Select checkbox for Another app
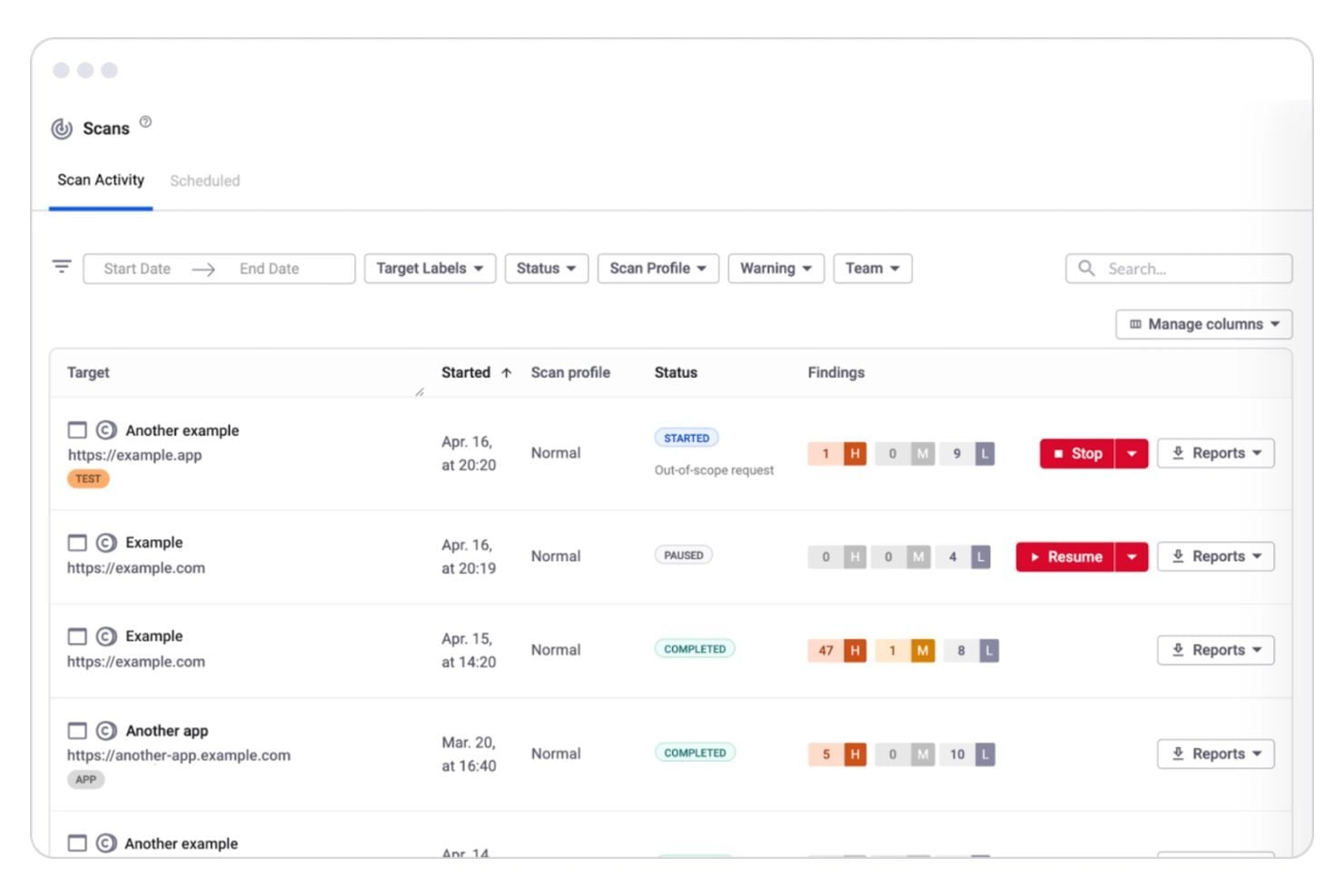This screenshot has width=1344, height=896. click(x=77, y=731)
